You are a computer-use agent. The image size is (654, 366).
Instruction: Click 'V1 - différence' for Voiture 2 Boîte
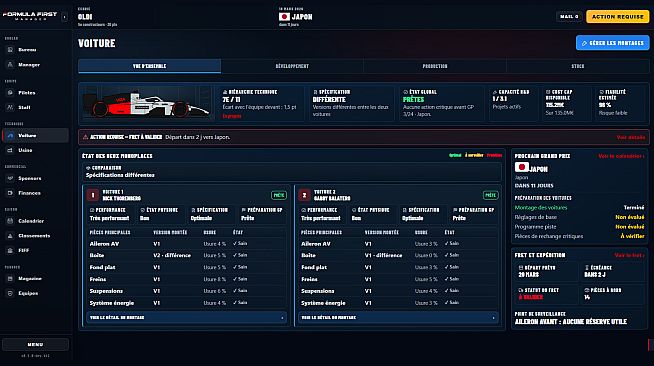[383, 255]
